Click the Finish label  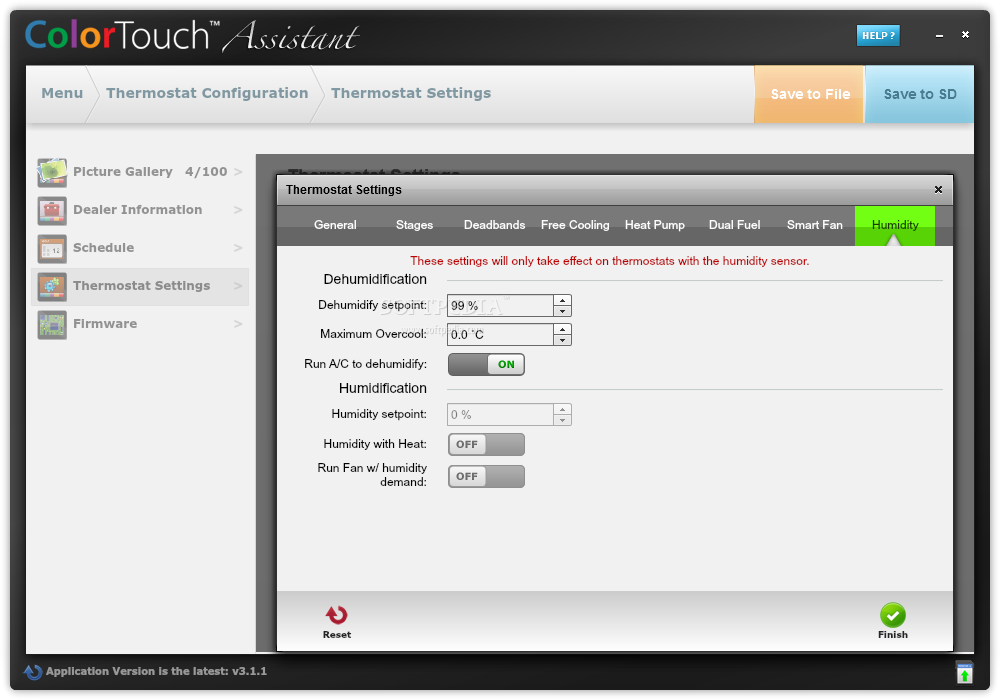(892, 634)
